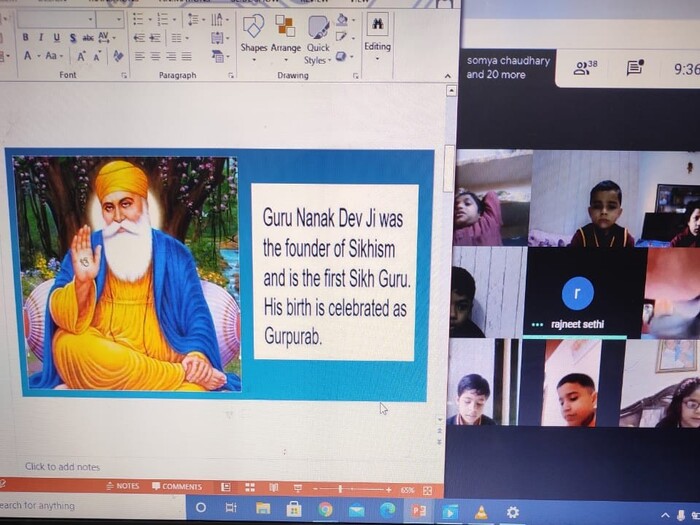The width and height of the screenshot is (700, 525).
Task: Open Font Color dropdown arrow
Action: click(x=38, y=56)
